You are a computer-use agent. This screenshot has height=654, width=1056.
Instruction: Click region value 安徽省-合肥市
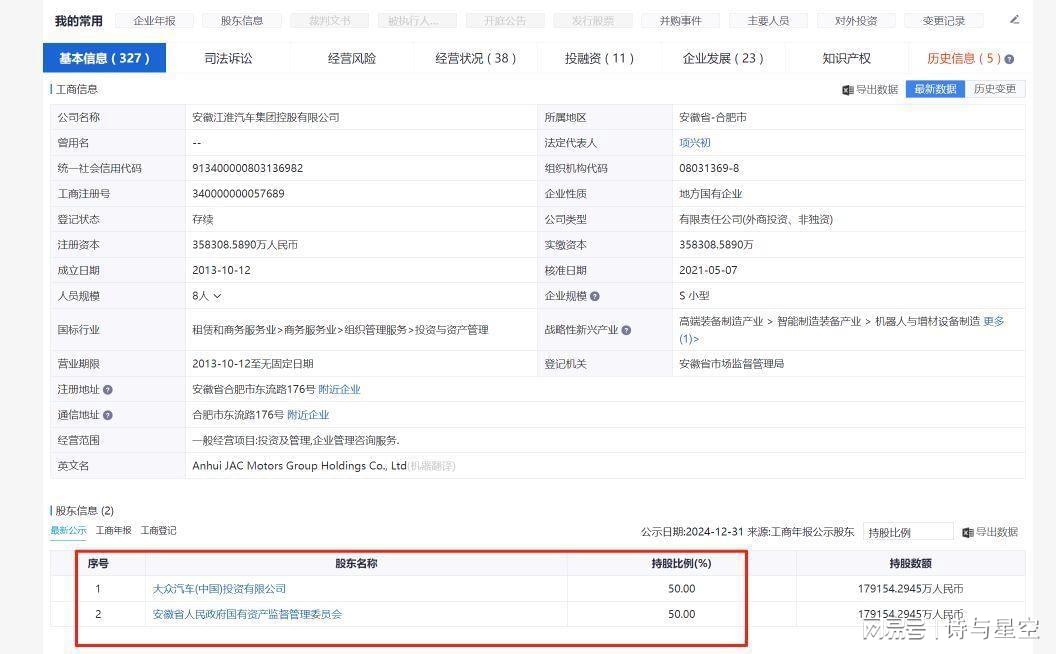pos(713,117)
